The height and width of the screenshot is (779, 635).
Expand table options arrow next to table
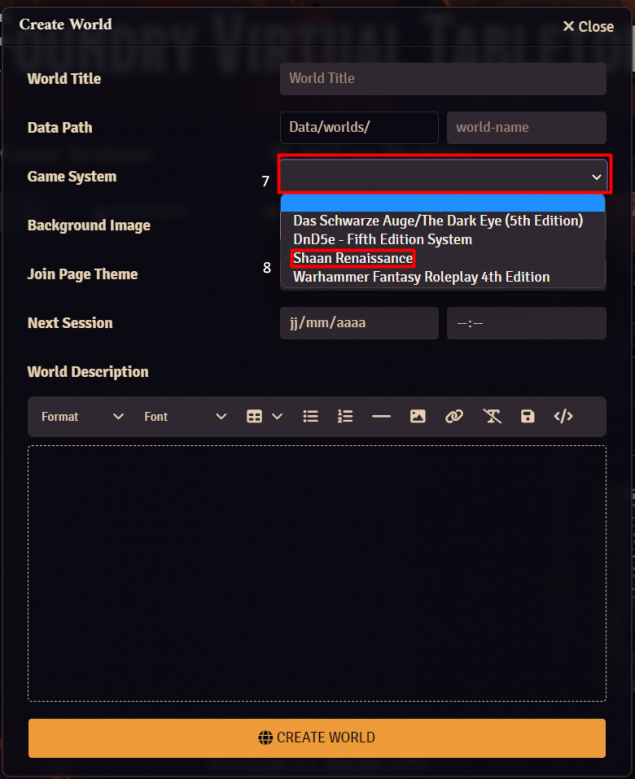click(x=277, y=416)
